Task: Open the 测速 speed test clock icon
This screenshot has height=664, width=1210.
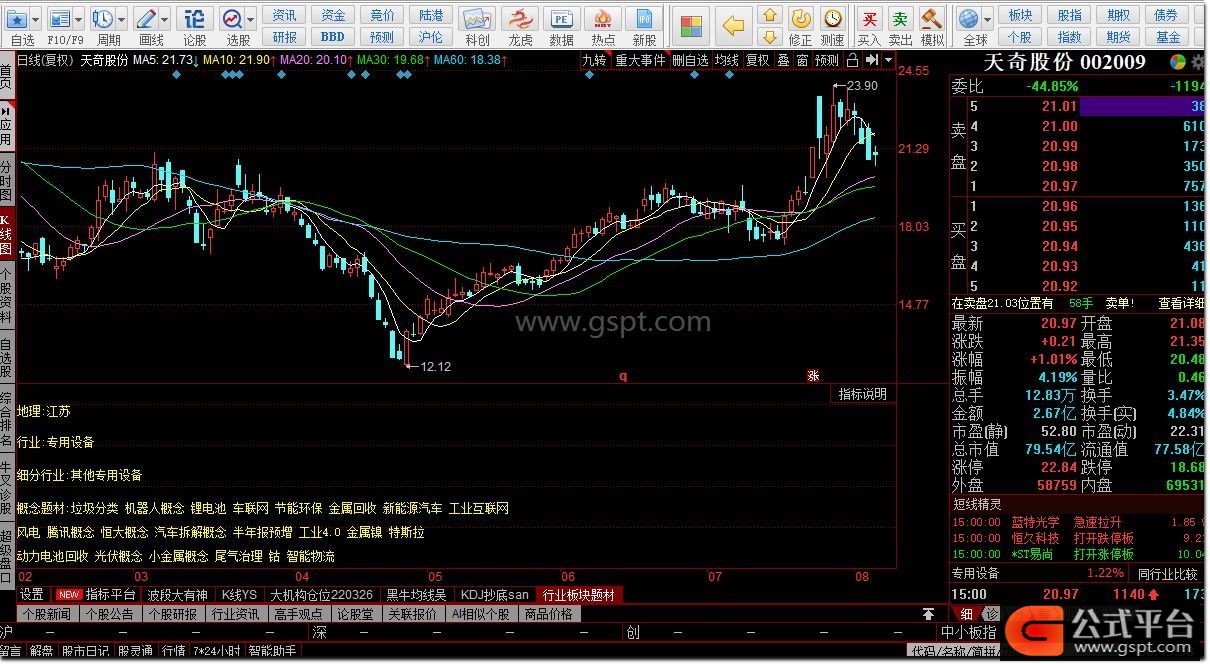Action: tap(832, 17)
